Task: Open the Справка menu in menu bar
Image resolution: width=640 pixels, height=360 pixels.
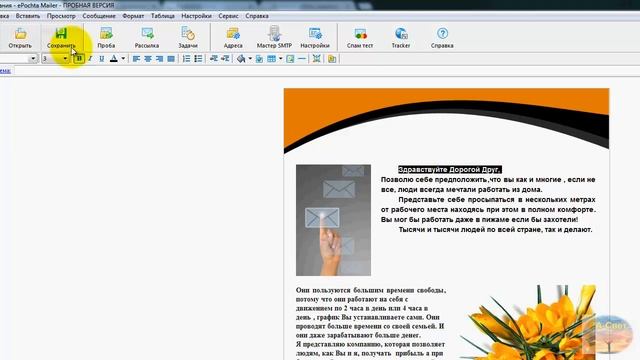Action: tap(257, 16)
